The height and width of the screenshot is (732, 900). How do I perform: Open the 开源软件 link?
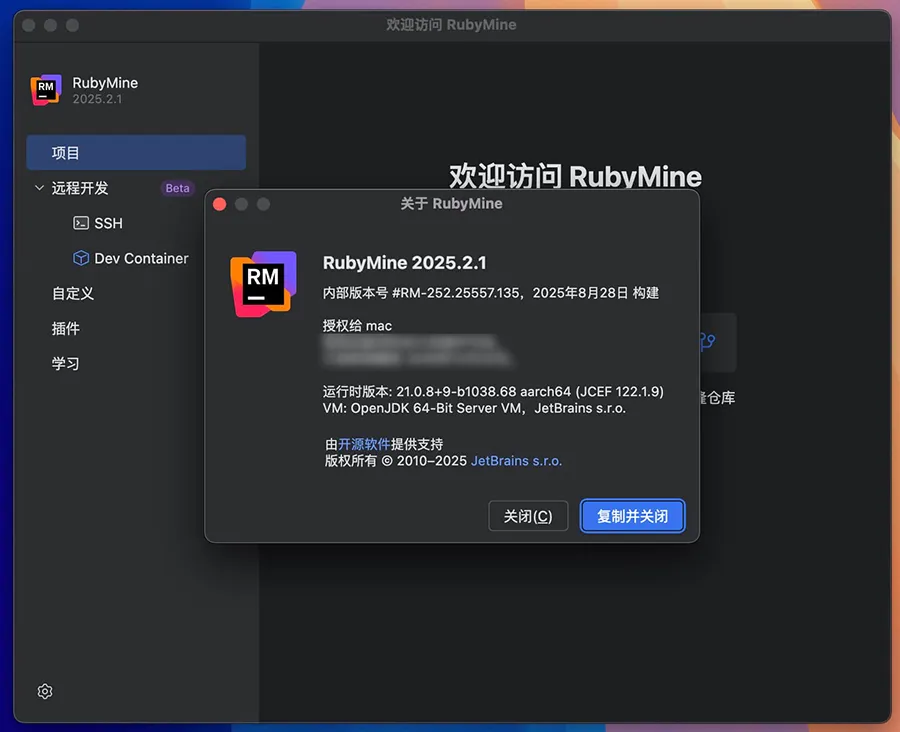click(364, 444)
